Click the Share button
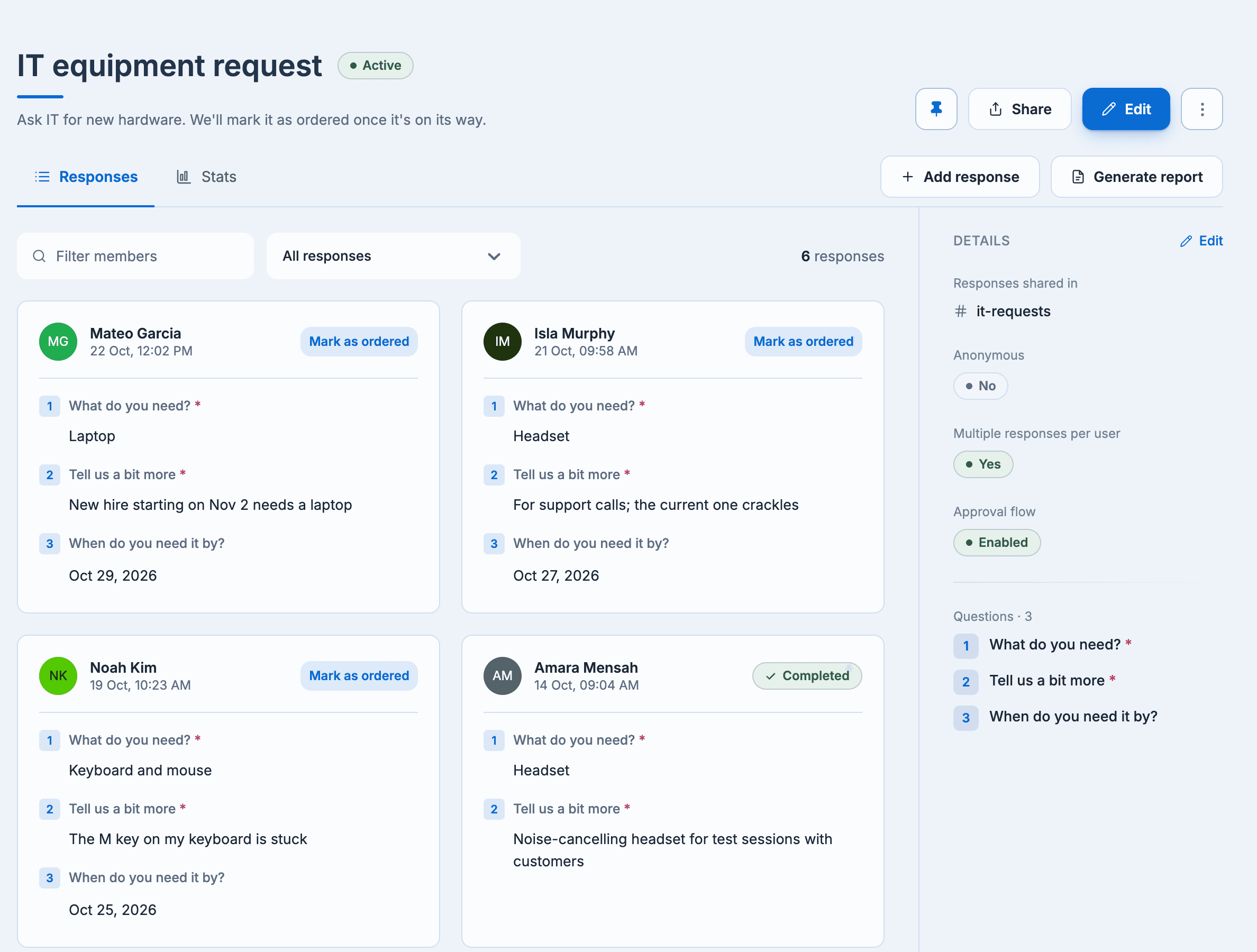The image size is (1257, 952). 1020,109
